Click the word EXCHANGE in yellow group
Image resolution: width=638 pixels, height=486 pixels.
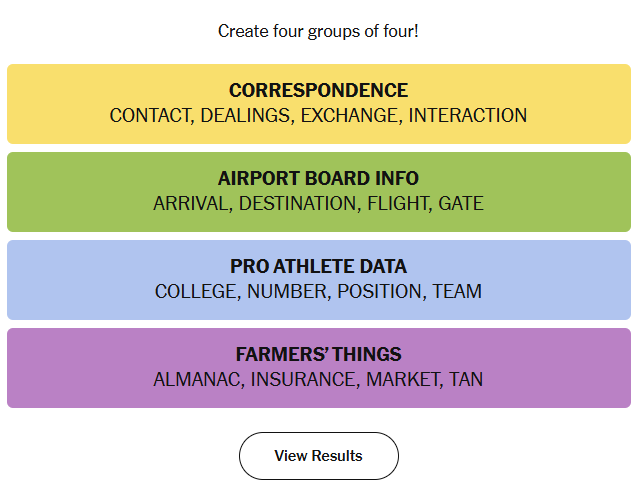(350, 116)
